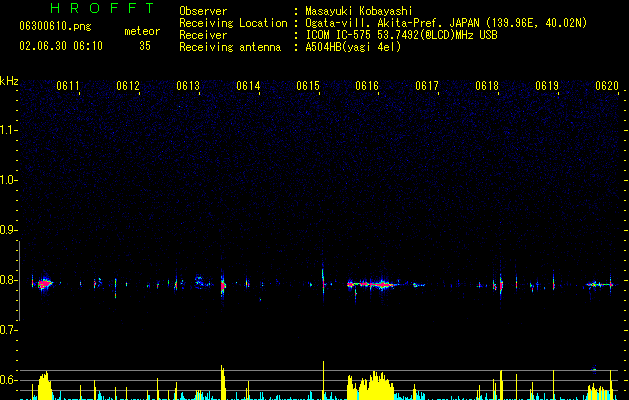Click the HROFFT title text
This screenshot has height=400, width=629.
pyautogui.click(x=103, y=8)
